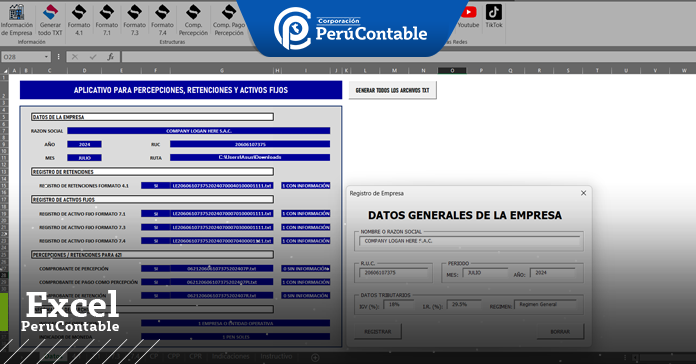Switch to the CPR sheet tab
The width and height of the screenshot is (696, 364).
click(195, 356)
